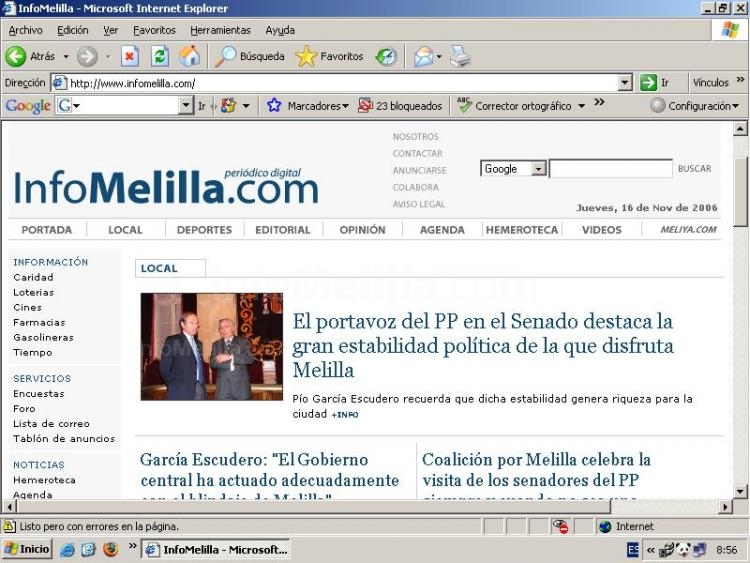Viewport: 750px width, 563px height.
Task: Go to DEPORTES section tab
Action: click(x=204, y=230)
